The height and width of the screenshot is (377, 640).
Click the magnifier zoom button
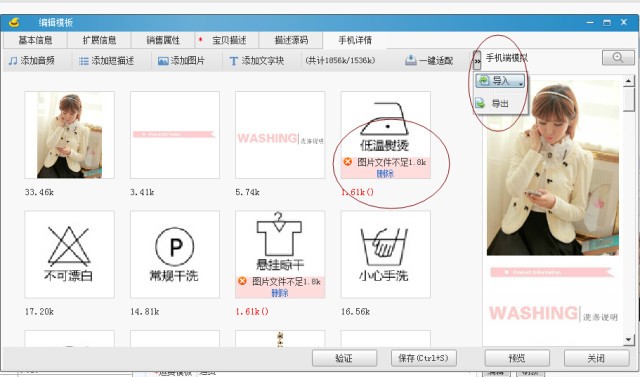[x=618, y=58]
